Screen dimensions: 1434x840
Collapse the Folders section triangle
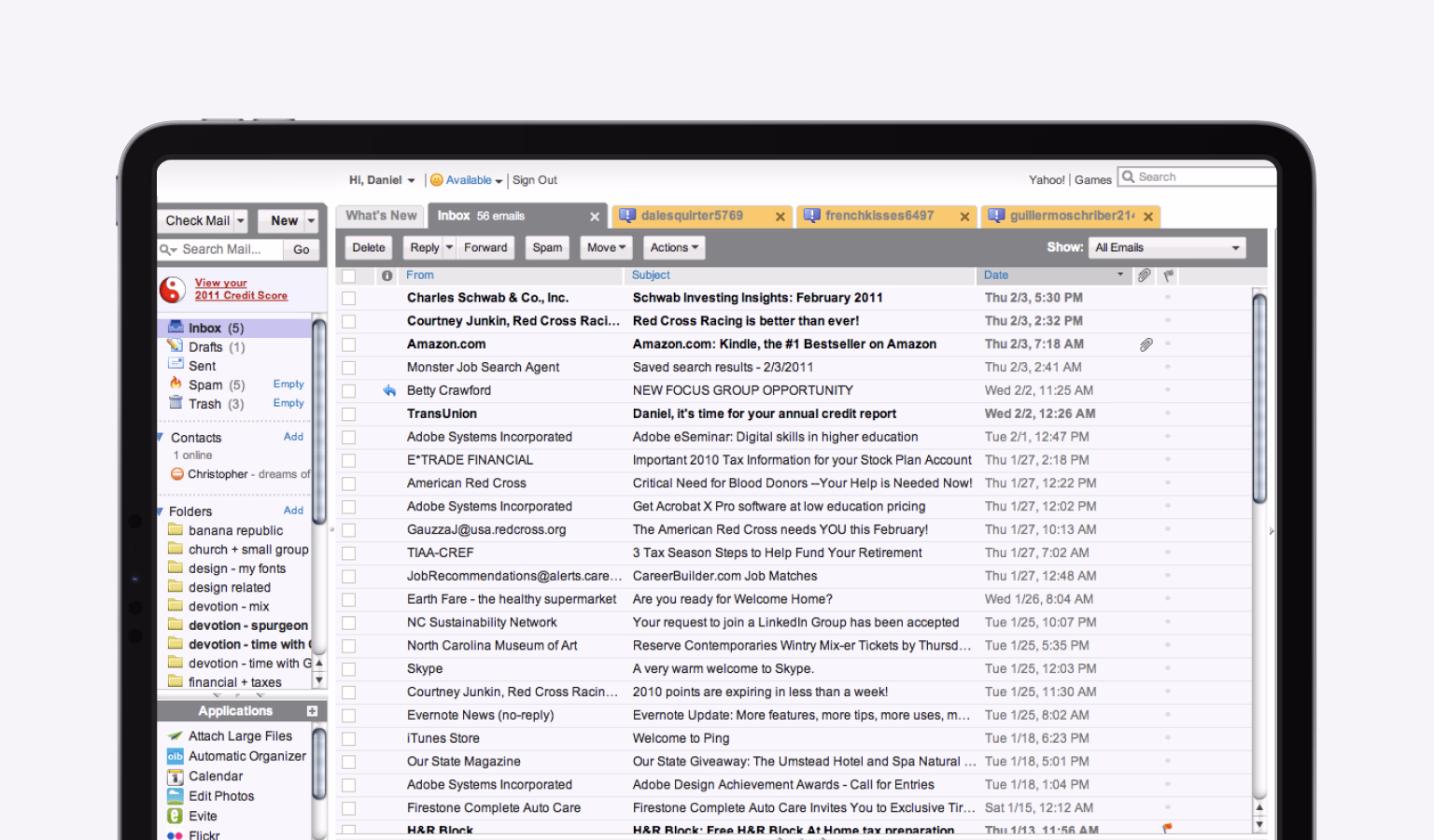tap(161, 511)
